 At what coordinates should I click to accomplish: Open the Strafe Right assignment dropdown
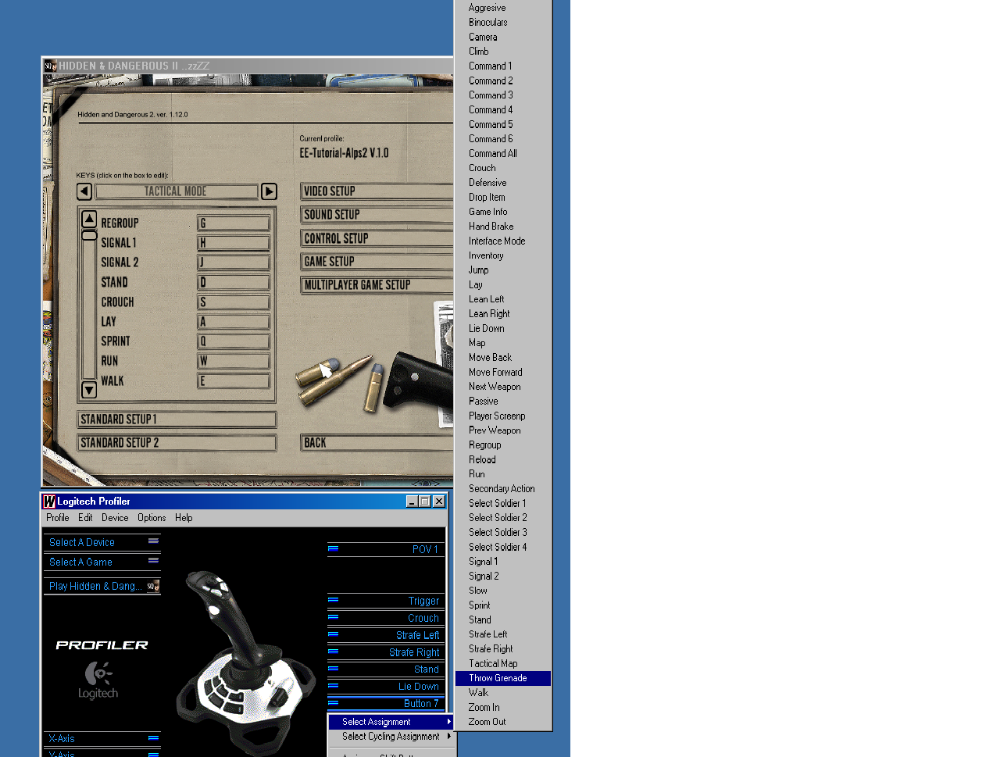[386, 652]
